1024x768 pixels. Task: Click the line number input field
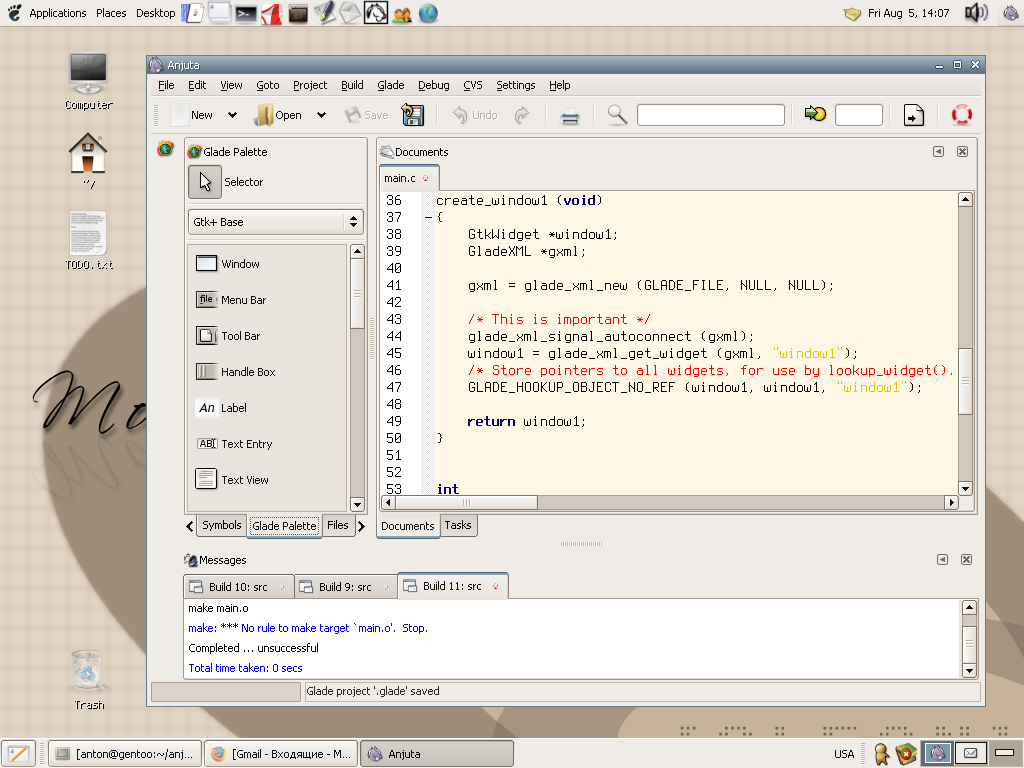click(859, 115)
